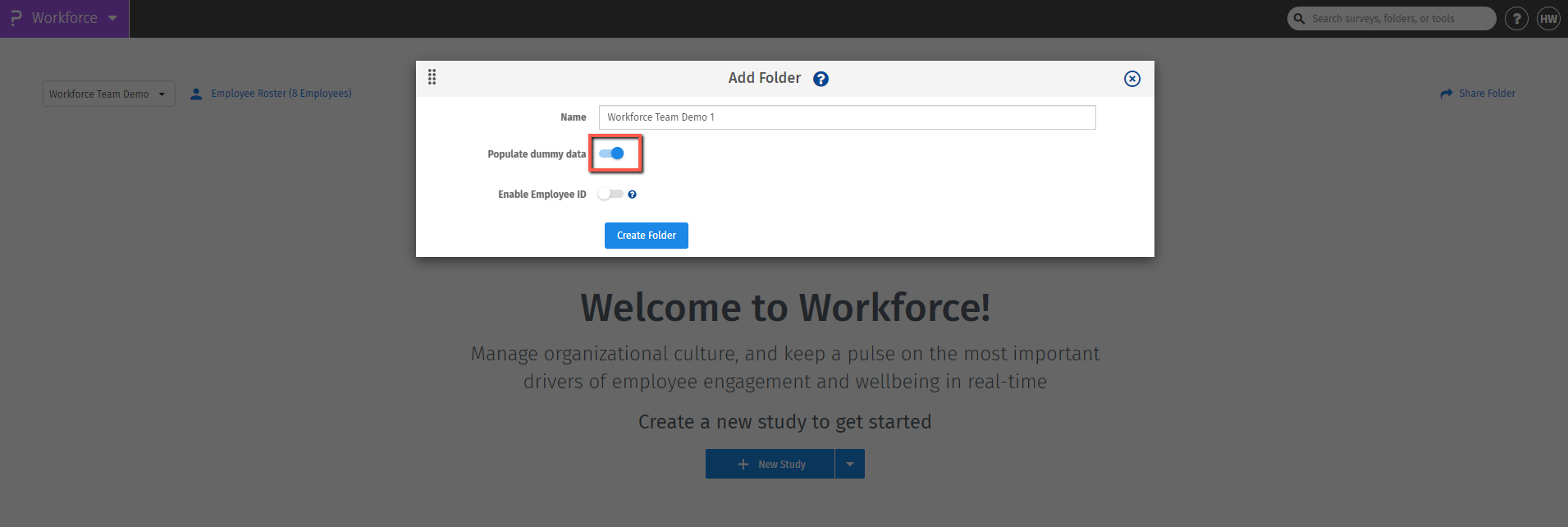Open the Employee Roster (8 Employees) link
Screen dimensions: 1568x527
tap(281, 94)
